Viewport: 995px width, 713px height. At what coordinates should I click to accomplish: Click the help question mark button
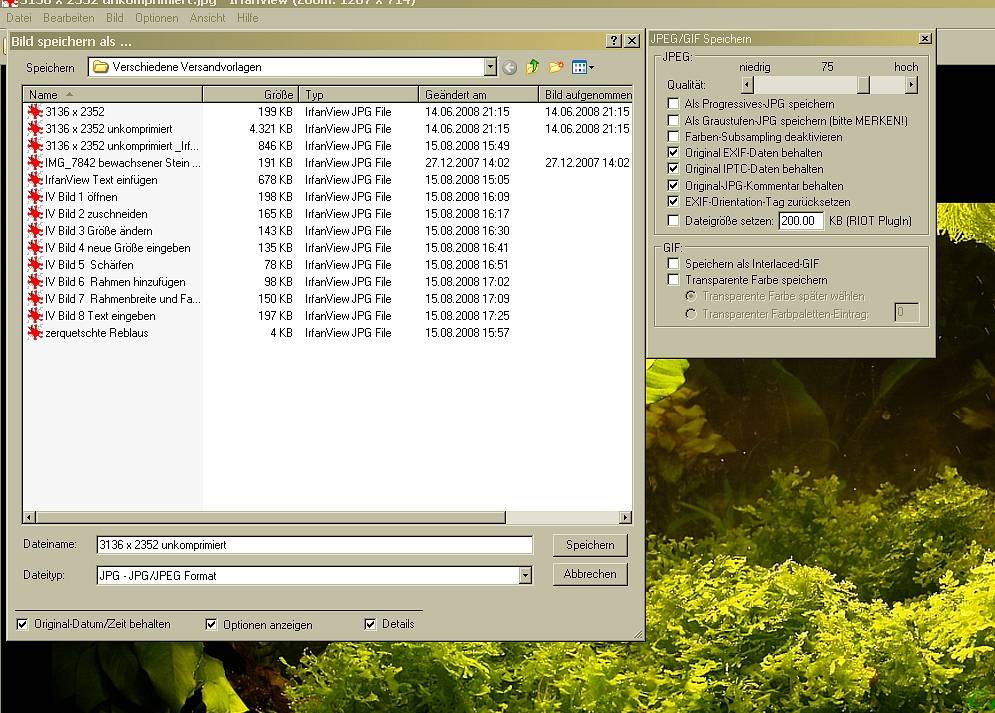point(614,41)
